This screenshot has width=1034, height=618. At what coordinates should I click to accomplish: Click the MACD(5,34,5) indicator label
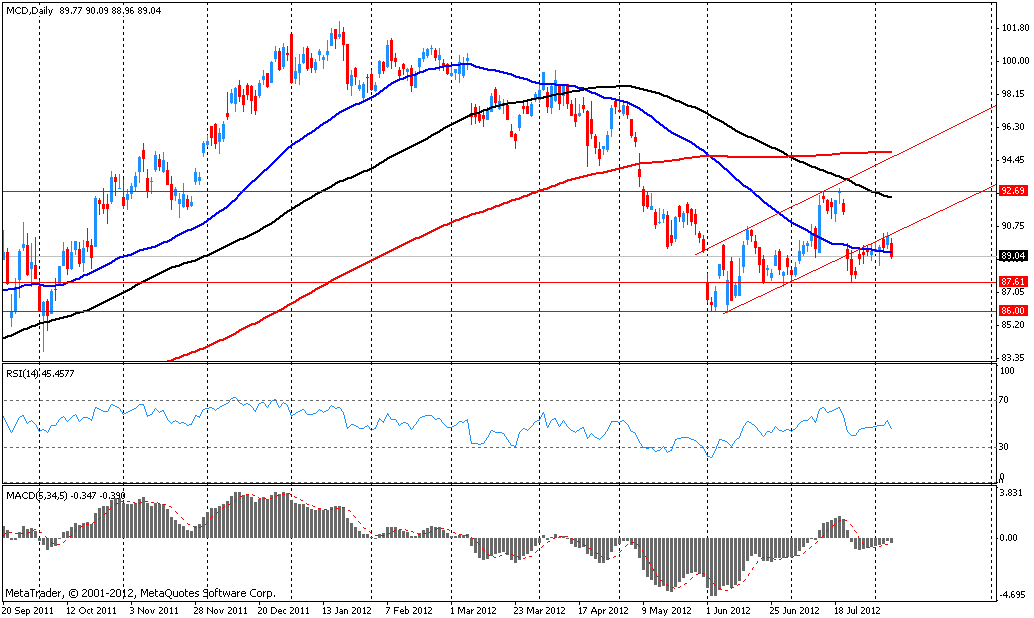(65, 495)
